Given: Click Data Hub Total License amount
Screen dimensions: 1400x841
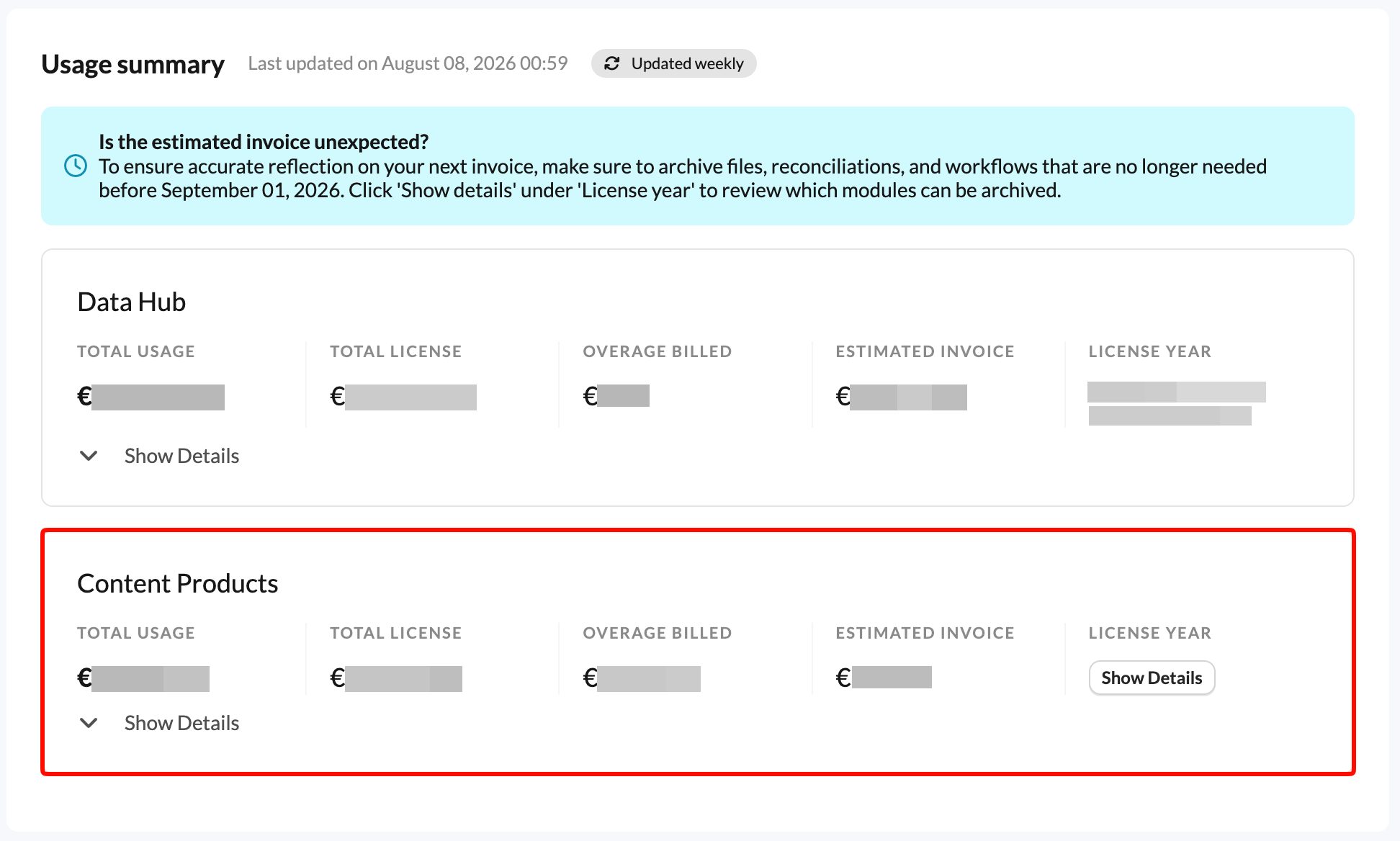Looking at the screenshot, I should pyautogui.click(x=403, y=397).
